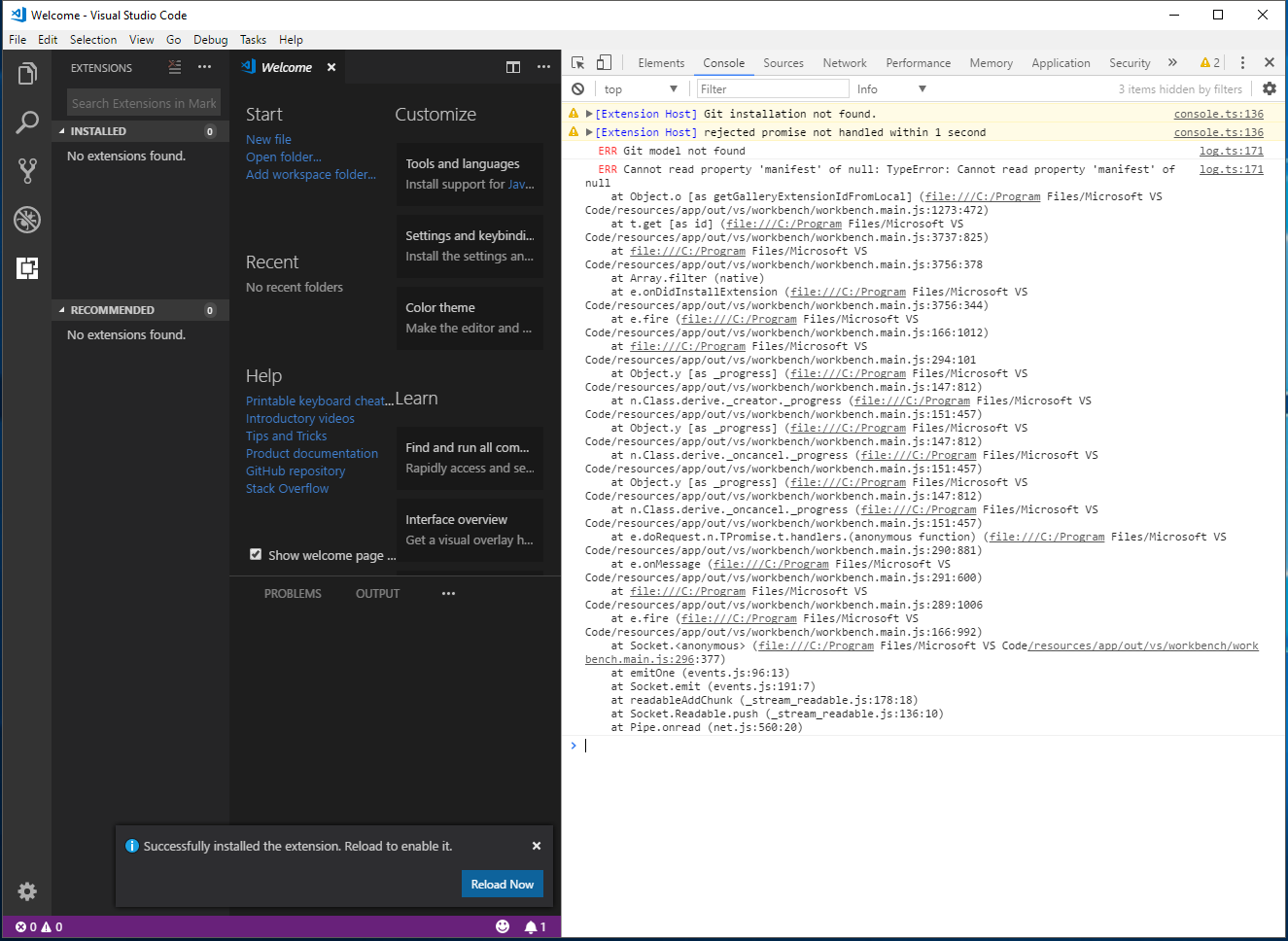The width and height of the screenshot is (1288, 941).
Task: Click the Reload Now button
Action: point(503,884)
